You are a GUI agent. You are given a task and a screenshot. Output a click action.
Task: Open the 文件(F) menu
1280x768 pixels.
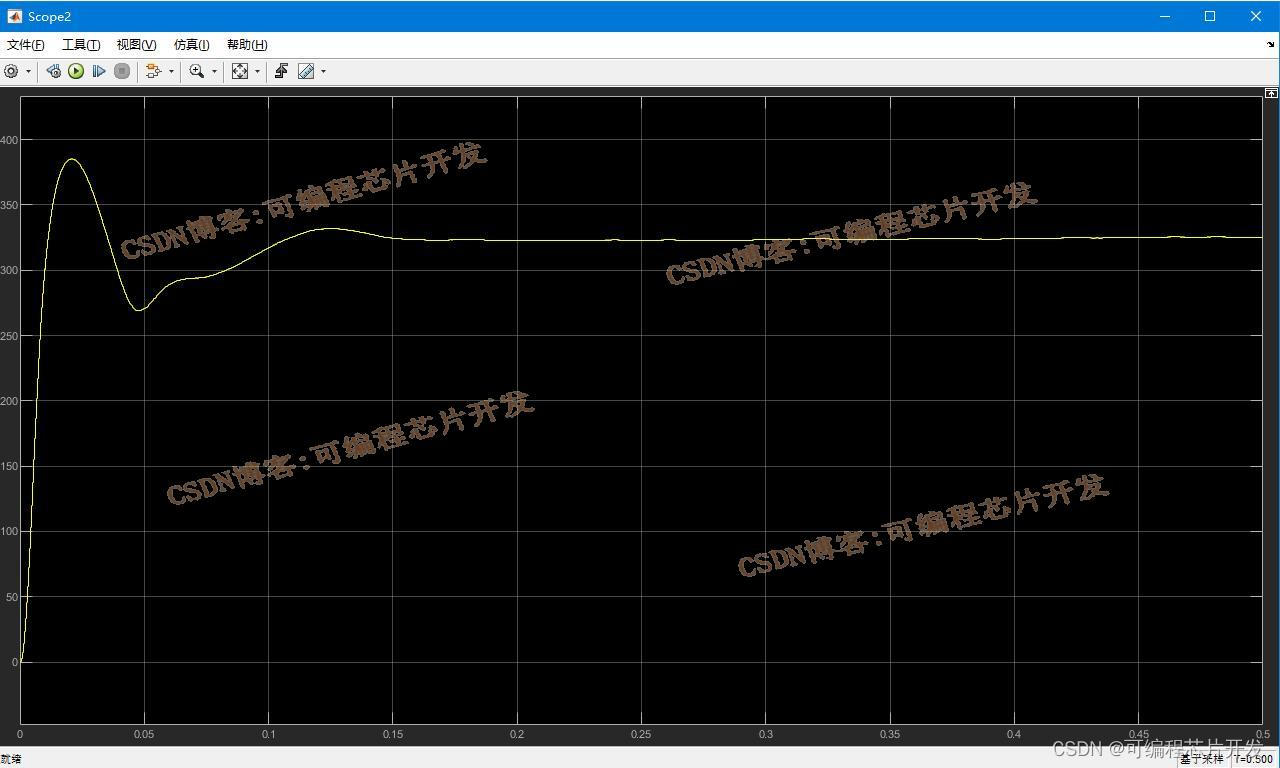[26, 45]
